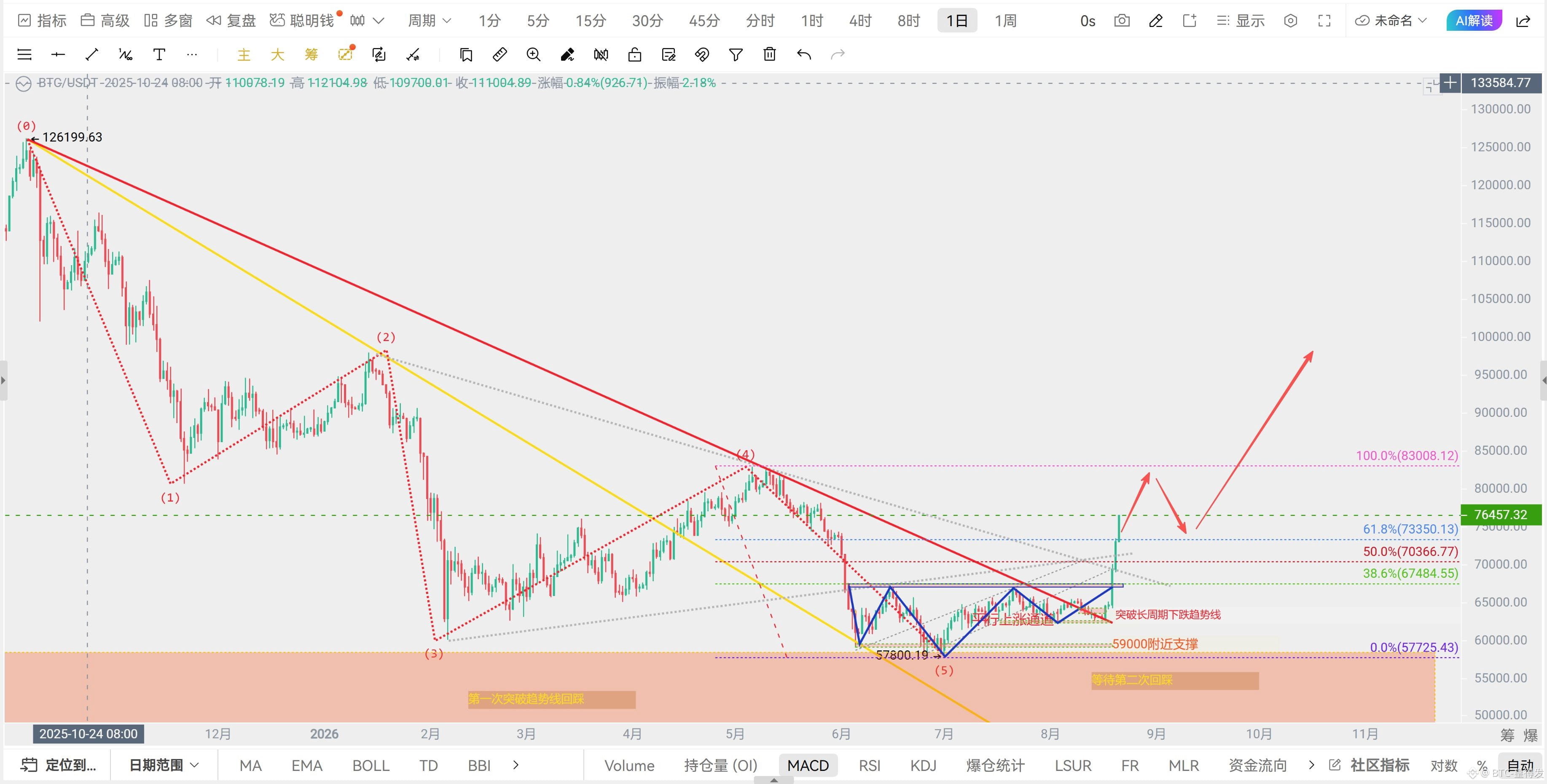Click the 100.0%(83008.12) Fibonacci label
The width and height of the screenshot is (1547, 784).
click(x=1407, y=456)
